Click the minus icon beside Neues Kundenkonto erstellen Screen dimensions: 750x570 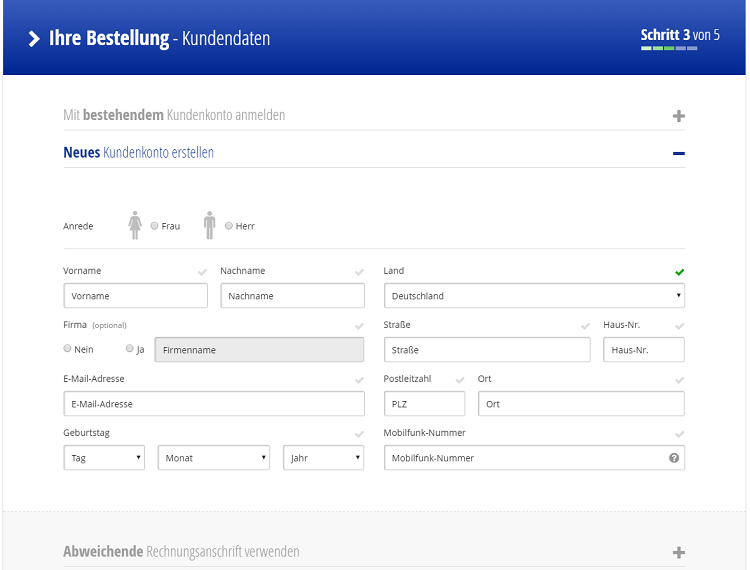pos(679,154)
